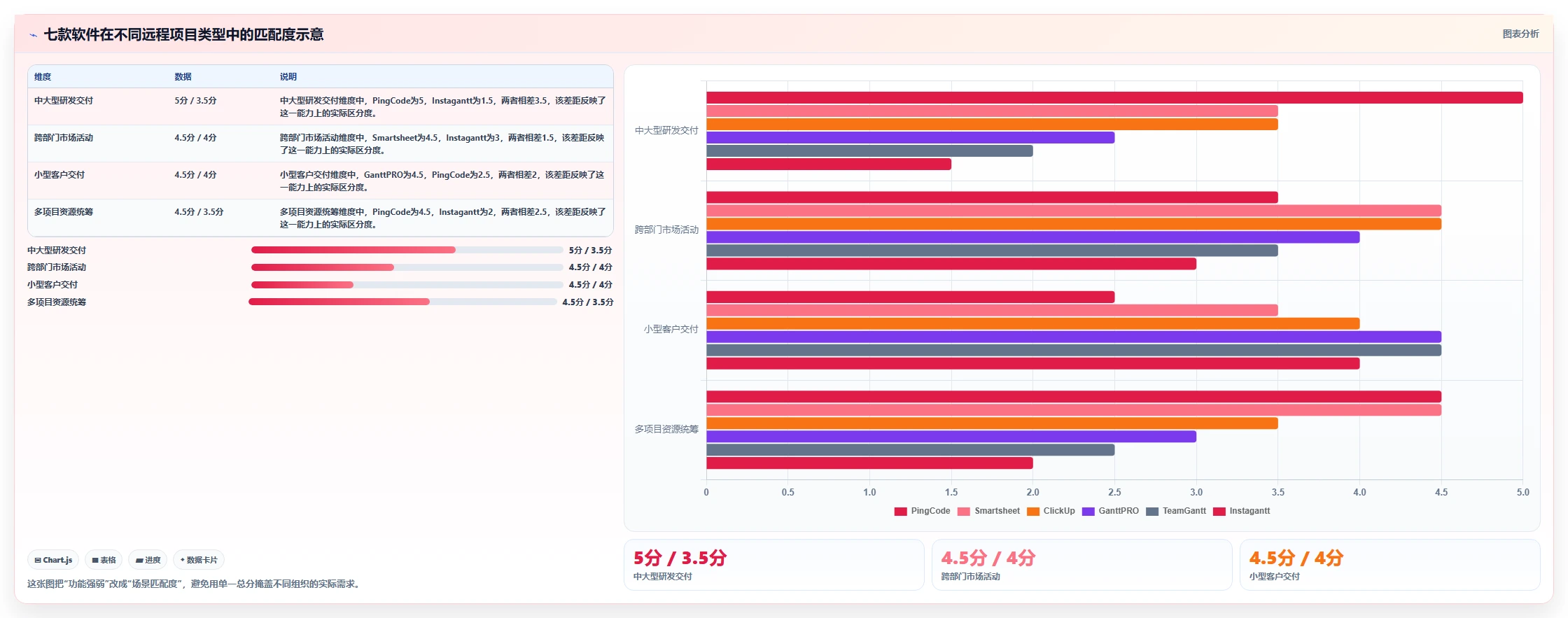Toggle the Smartsheet legend entry
The image size is (1568, 618).
pyautogui.click(x=988, y=511)
